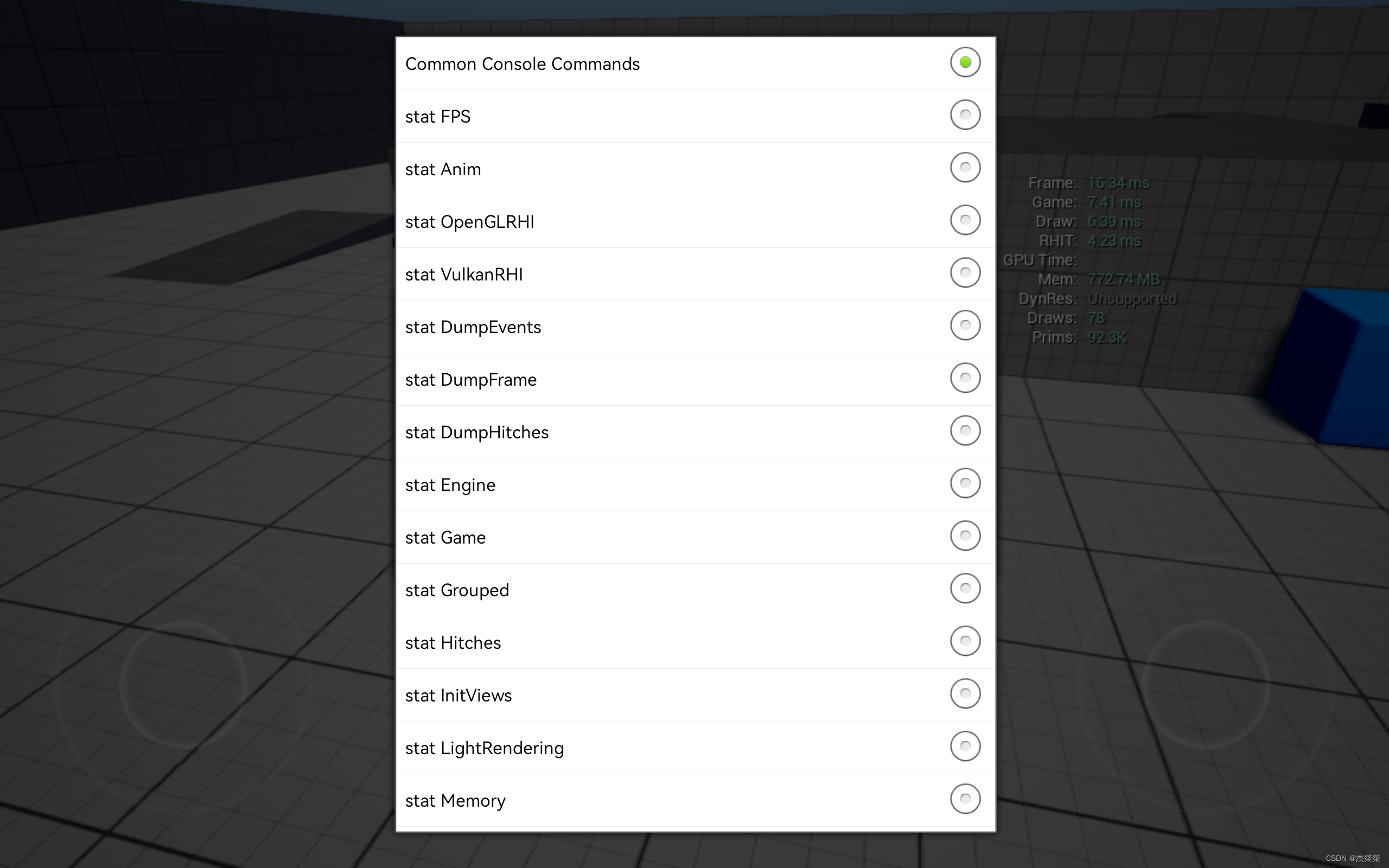This screenshot has width=1389, height=868.
Task: Click the green Common Console Commands radio
Action: [x=965, y=62]
